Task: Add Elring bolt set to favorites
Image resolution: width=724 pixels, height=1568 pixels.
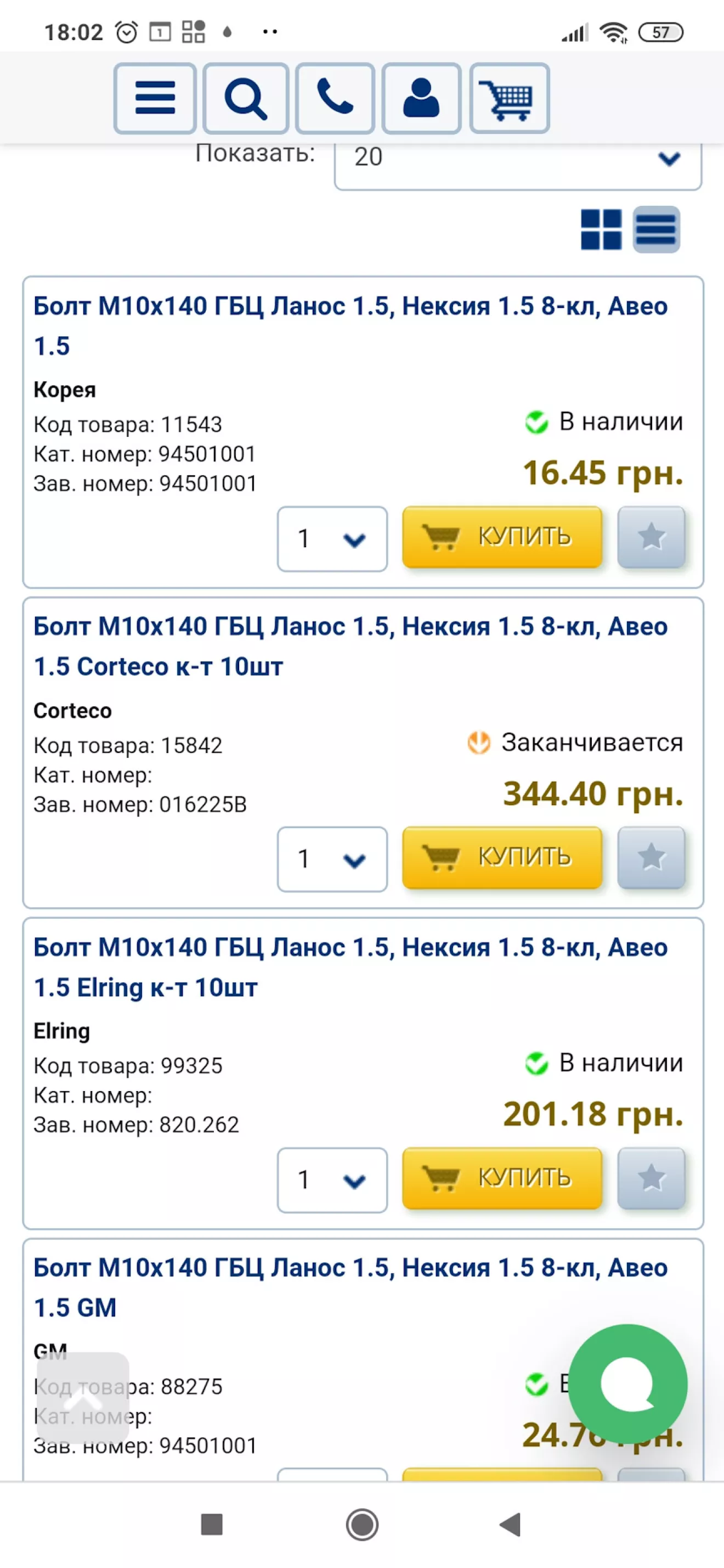Action: click(651, 1178)
